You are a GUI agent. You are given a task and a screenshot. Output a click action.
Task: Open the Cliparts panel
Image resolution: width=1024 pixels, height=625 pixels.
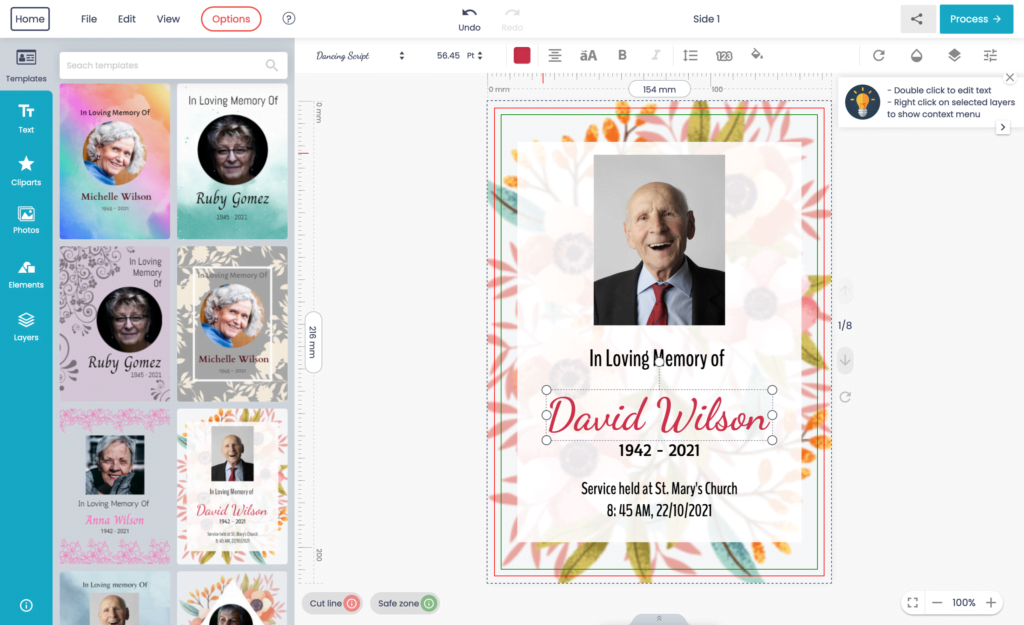(26, 170)
